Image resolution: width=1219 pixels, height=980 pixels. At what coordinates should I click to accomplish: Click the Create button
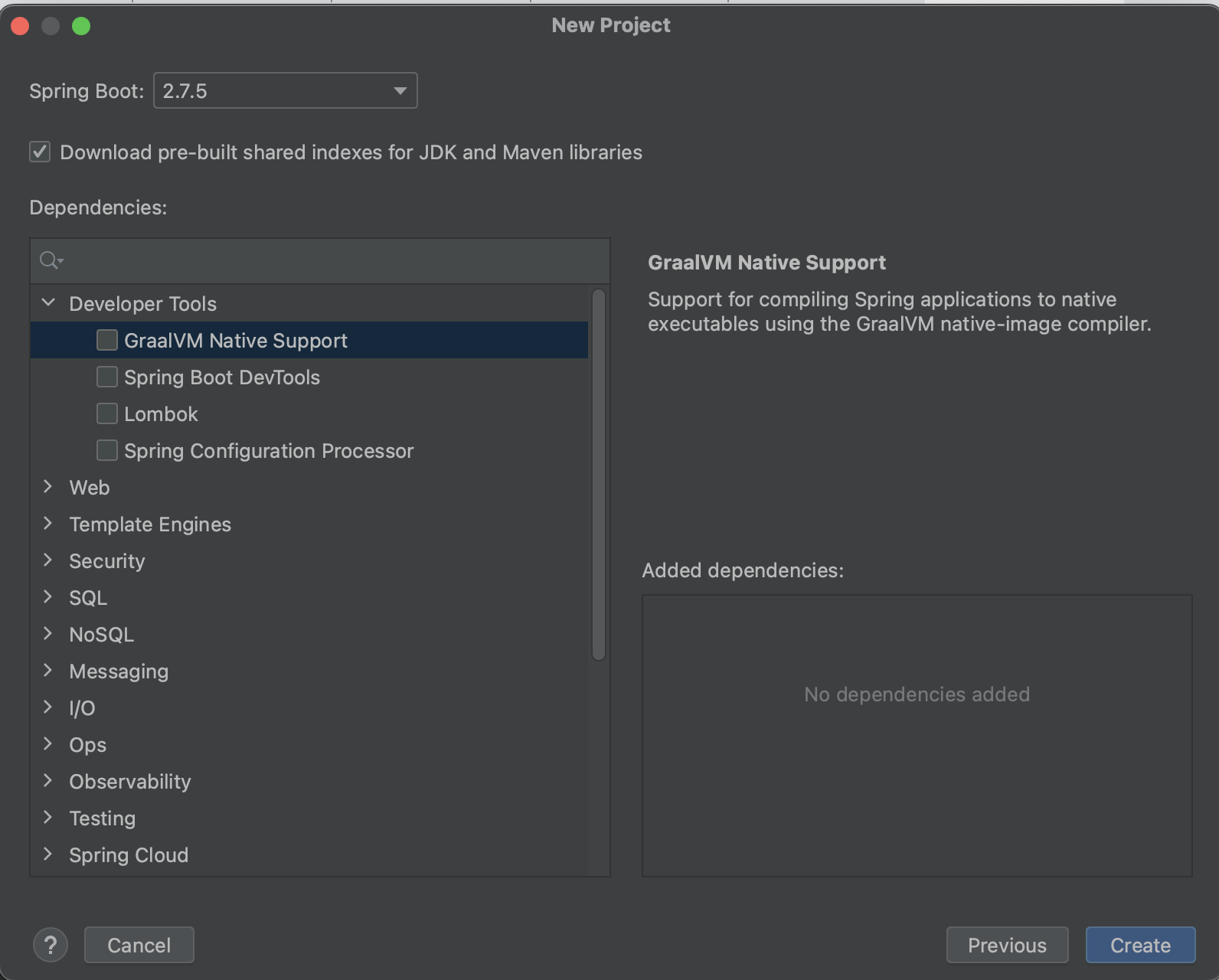pos(1139,945)
